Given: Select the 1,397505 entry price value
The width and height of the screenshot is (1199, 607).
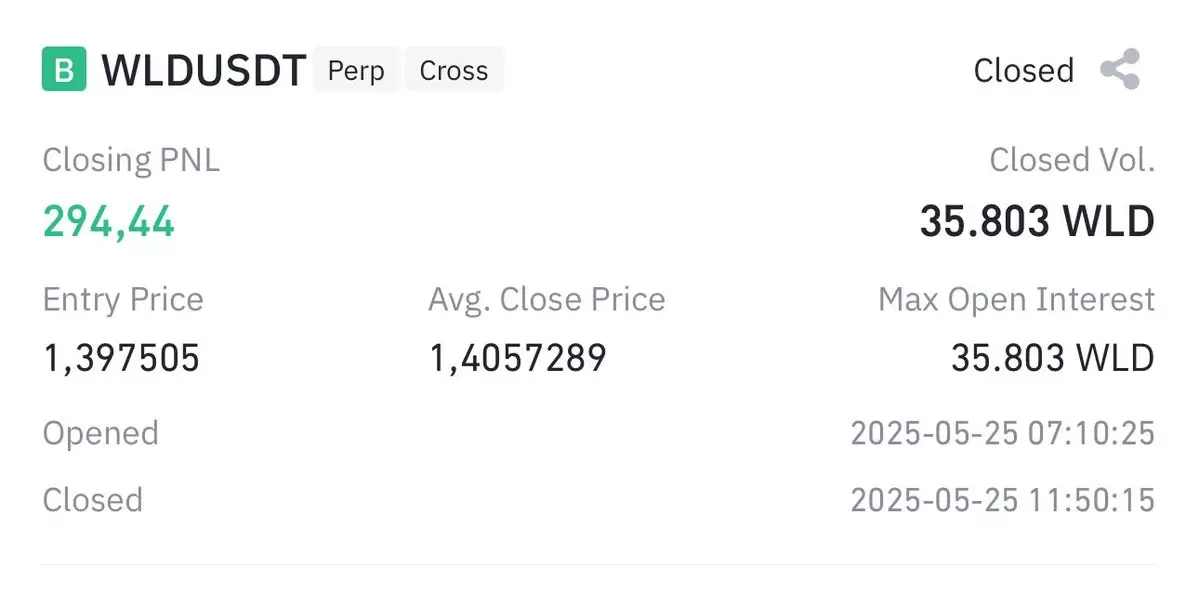Looking at the screenshot, I should [122, 358].
